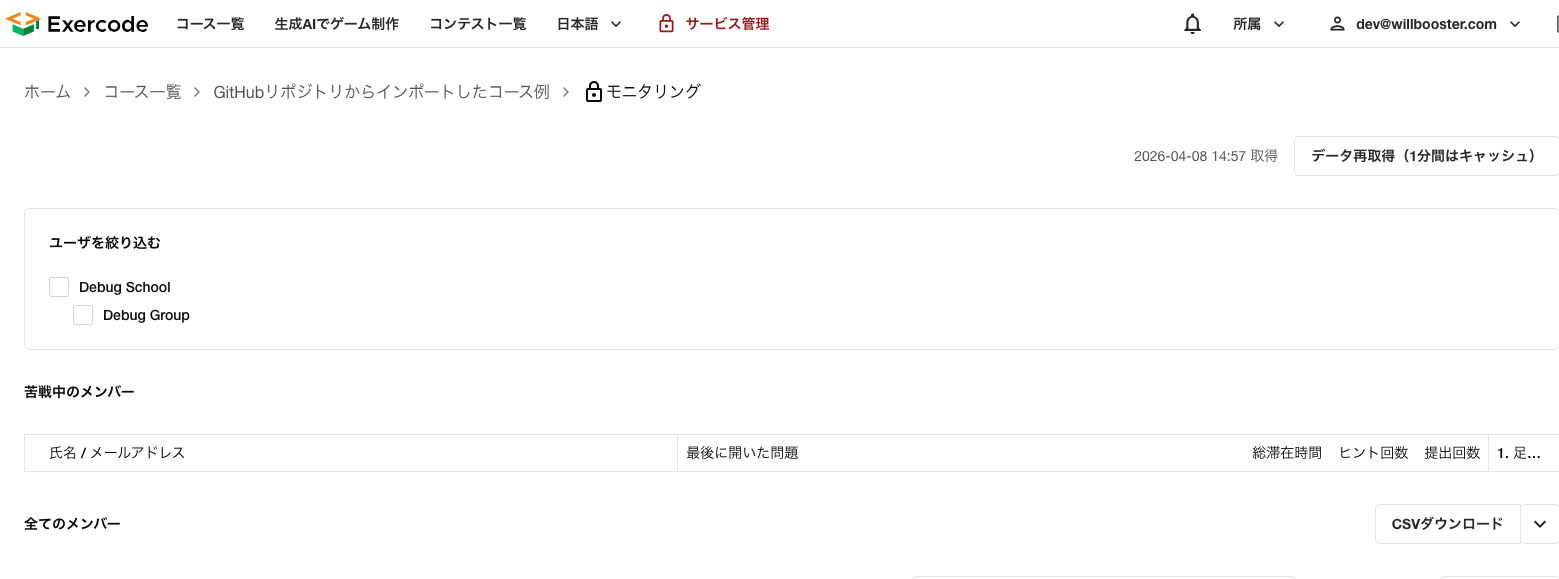1559x579 pixels.
Task: Click the Exercode logo icon
Action: tap(23, 24)
